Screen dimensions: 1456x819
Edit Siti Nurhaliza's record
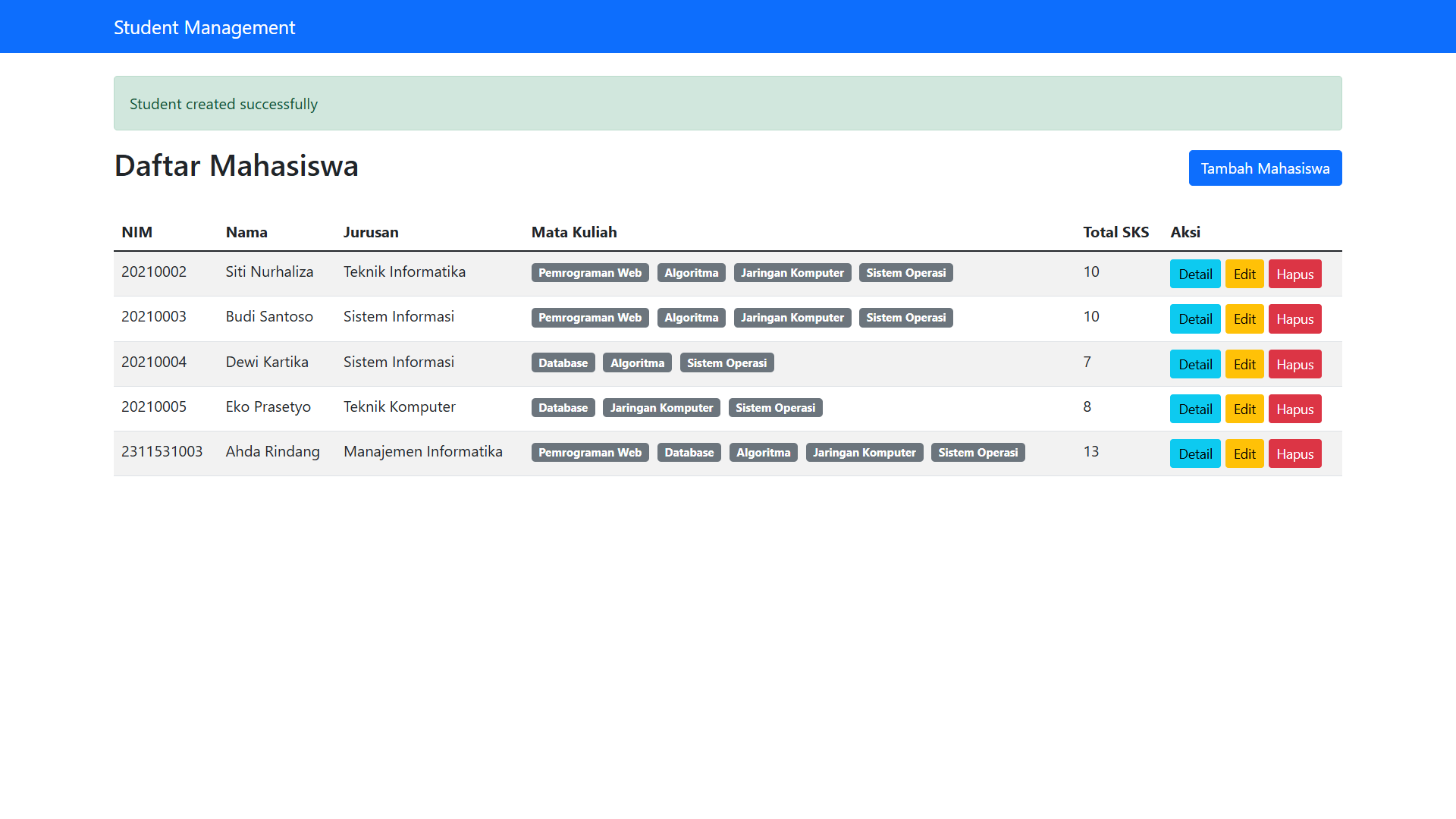[x=1244, y=275]
